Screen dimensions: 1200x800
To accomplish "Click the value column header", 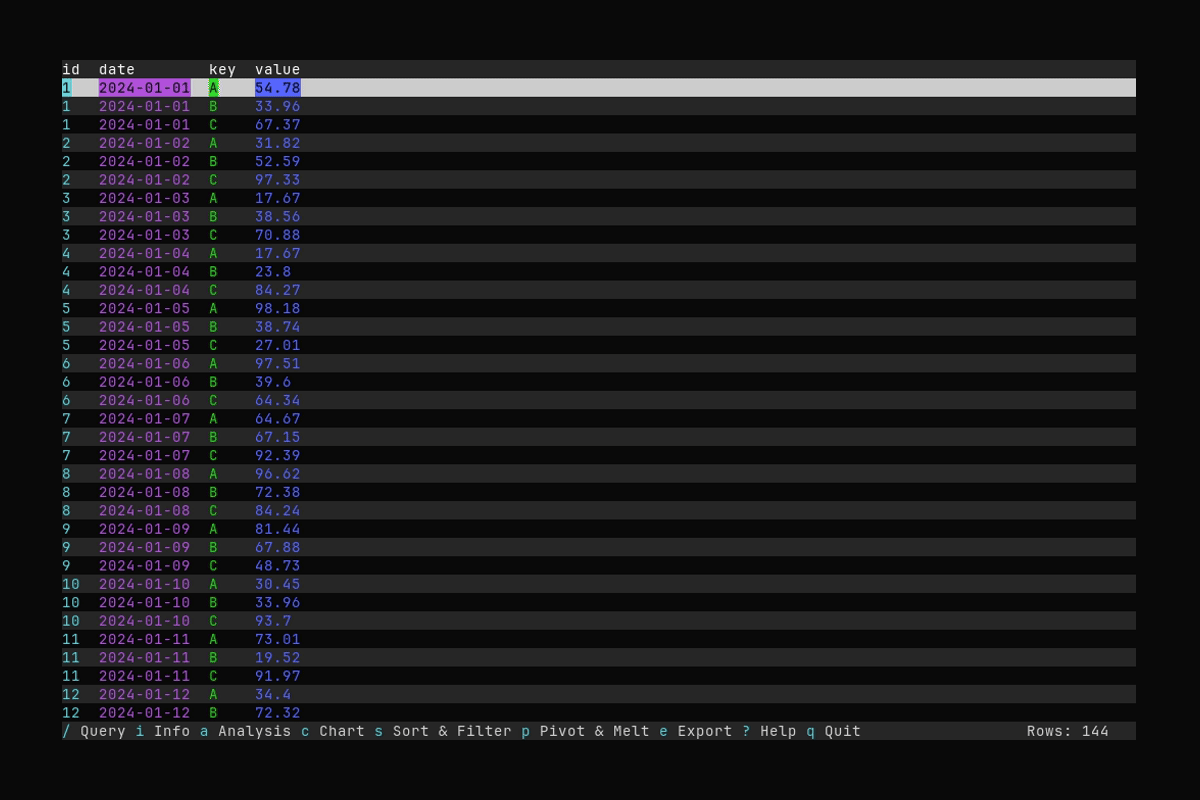I will pyautogui.click(x=277, y=69).
